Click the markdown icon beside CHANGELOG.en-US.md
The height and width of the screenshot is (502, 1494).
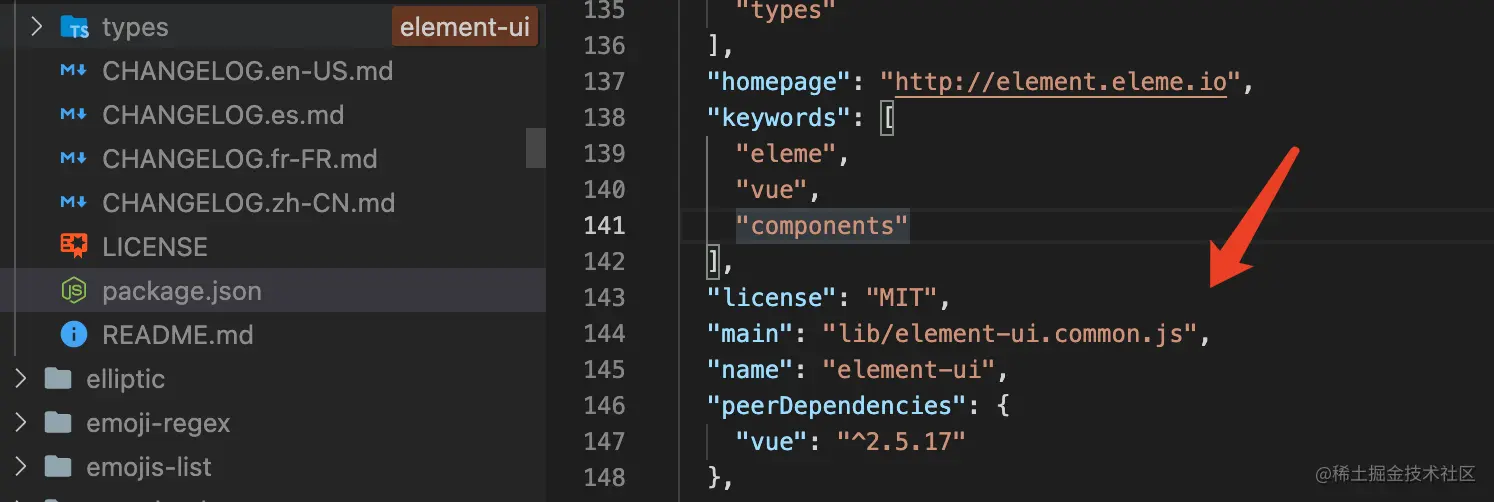click(73, 71)
